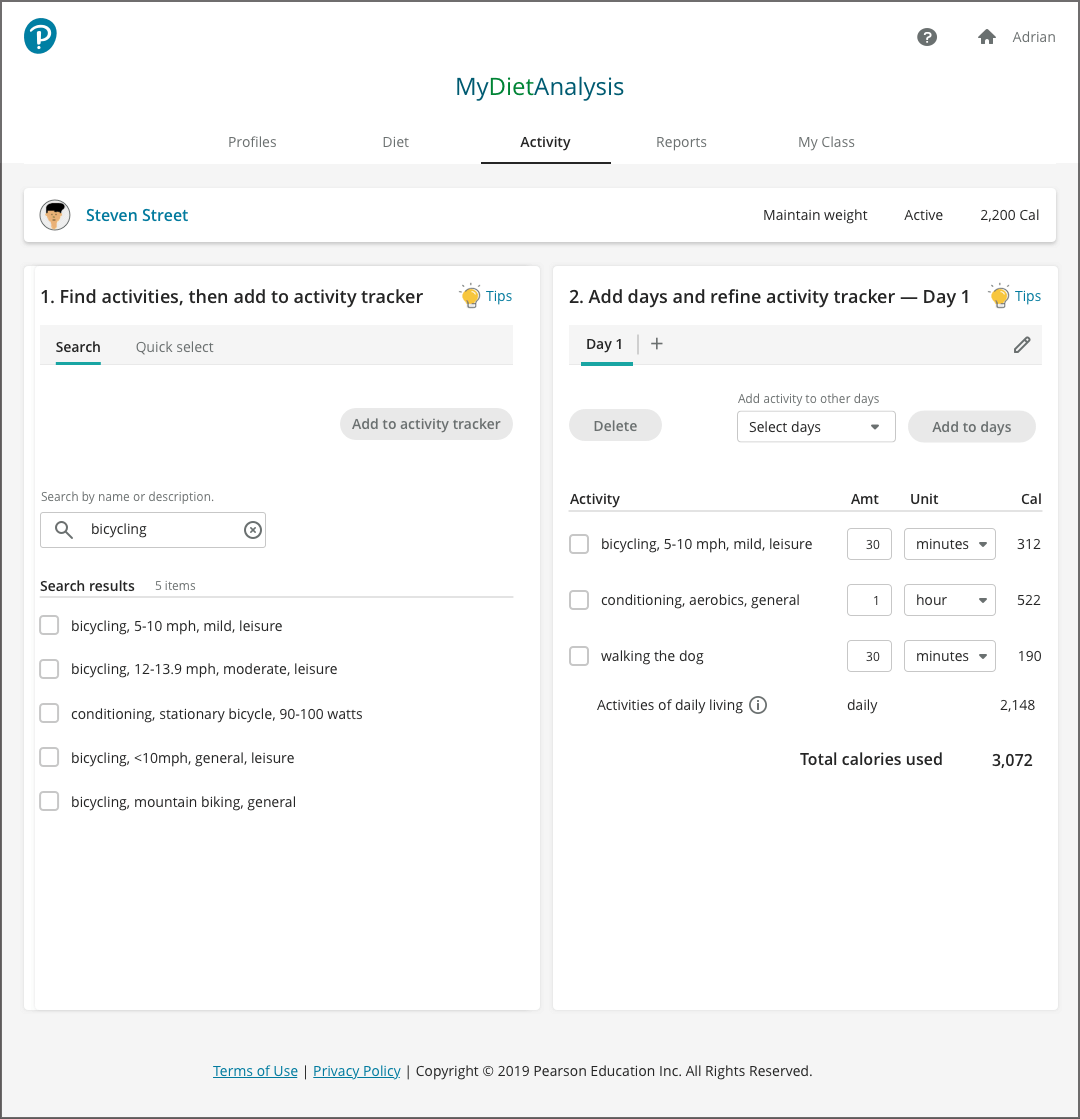The width and height of the screenshot is (1080, 1119).
Task: Click the amount field for bicycling activity
Action: point(869,544)
